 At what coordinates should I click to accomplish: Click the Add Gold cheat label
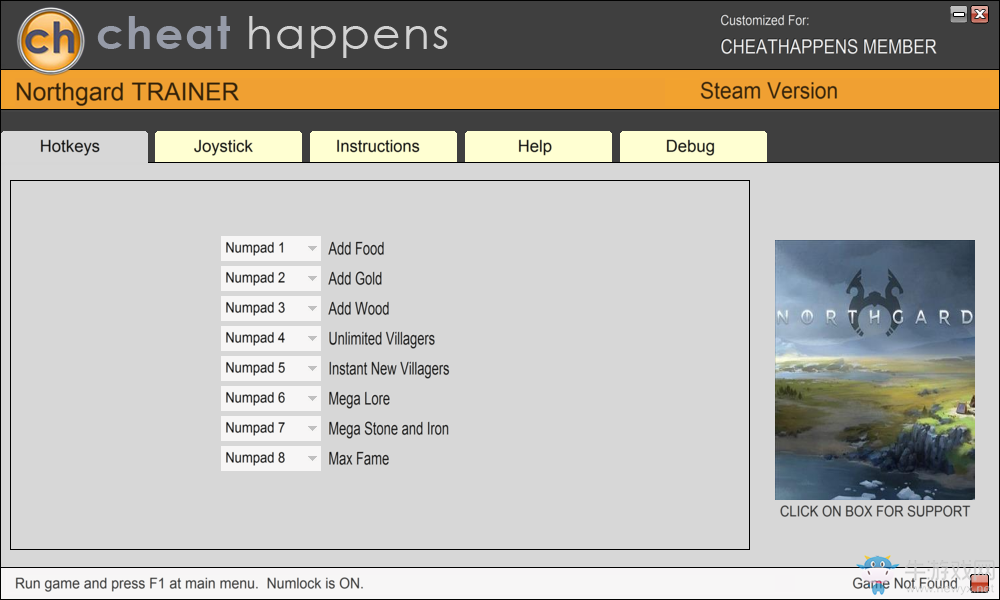point(355,279)
